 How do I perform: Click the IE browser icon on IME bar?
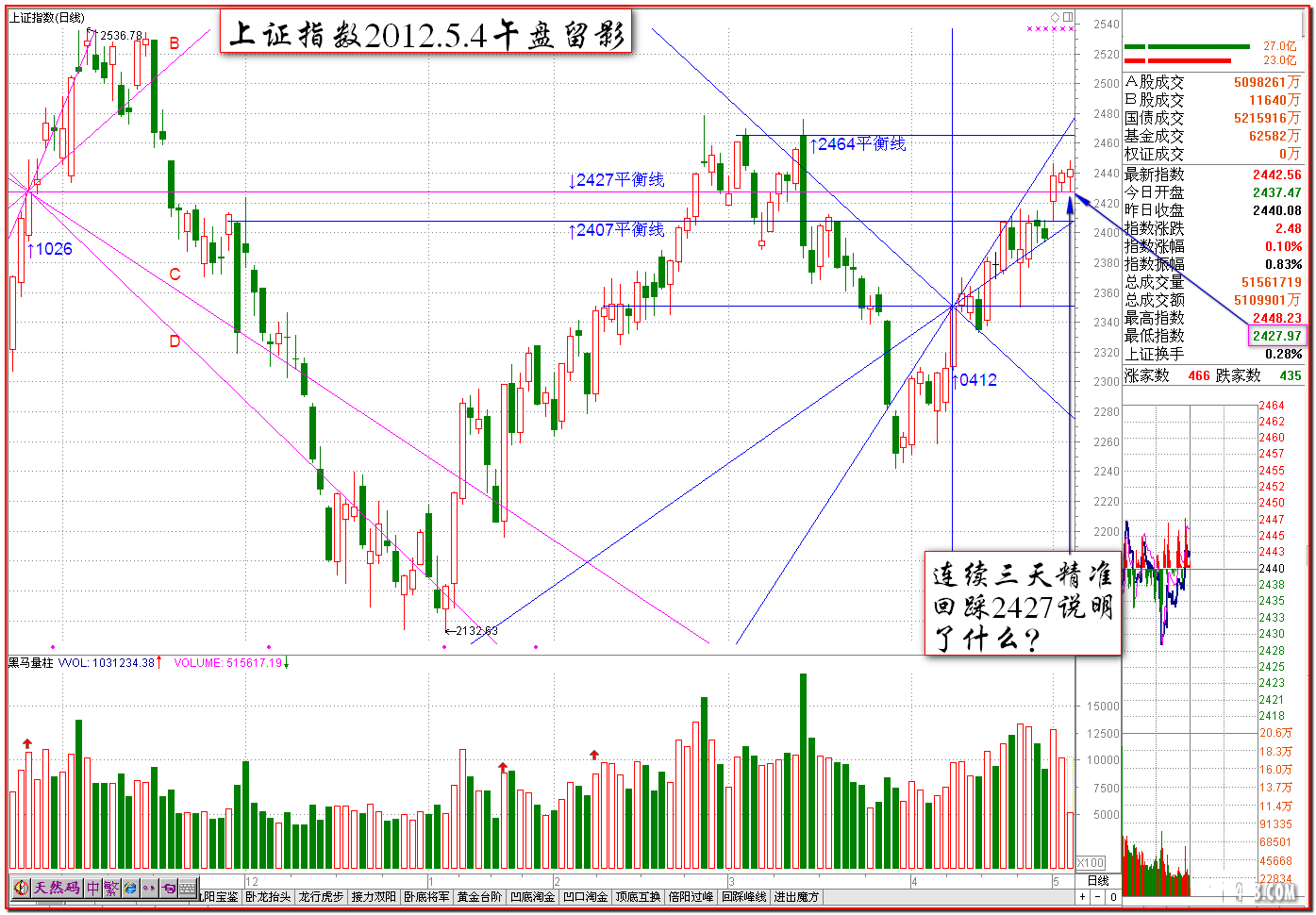[x=130, y=888]
